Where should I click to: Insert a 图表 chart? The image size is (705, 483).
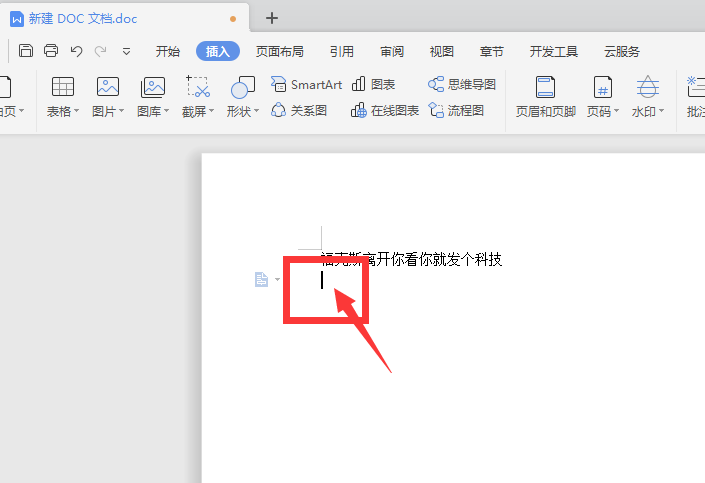[x=373, y=85]
